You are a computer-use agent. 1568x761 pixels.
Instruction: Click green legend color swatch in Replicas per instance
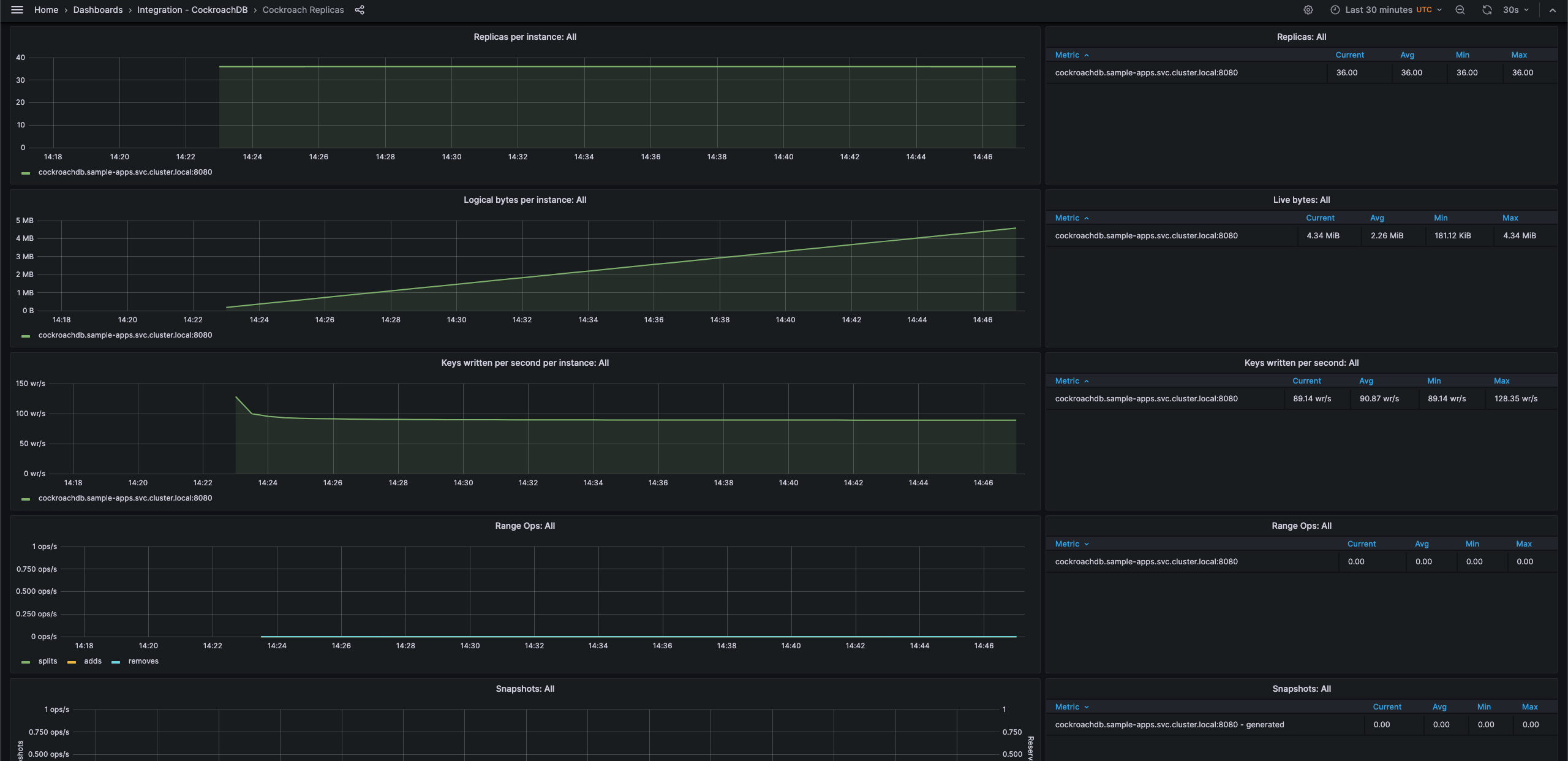pos(26,173)
